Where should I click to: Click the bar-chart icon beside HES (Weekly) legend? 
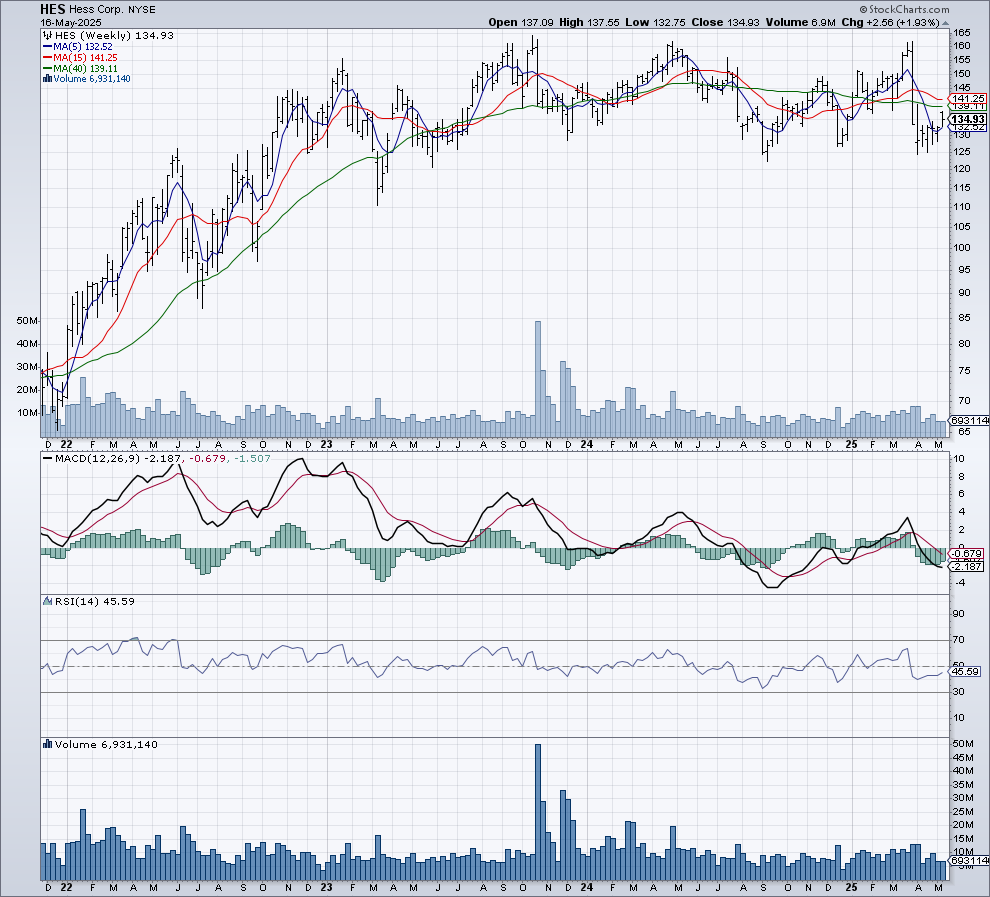47,35
